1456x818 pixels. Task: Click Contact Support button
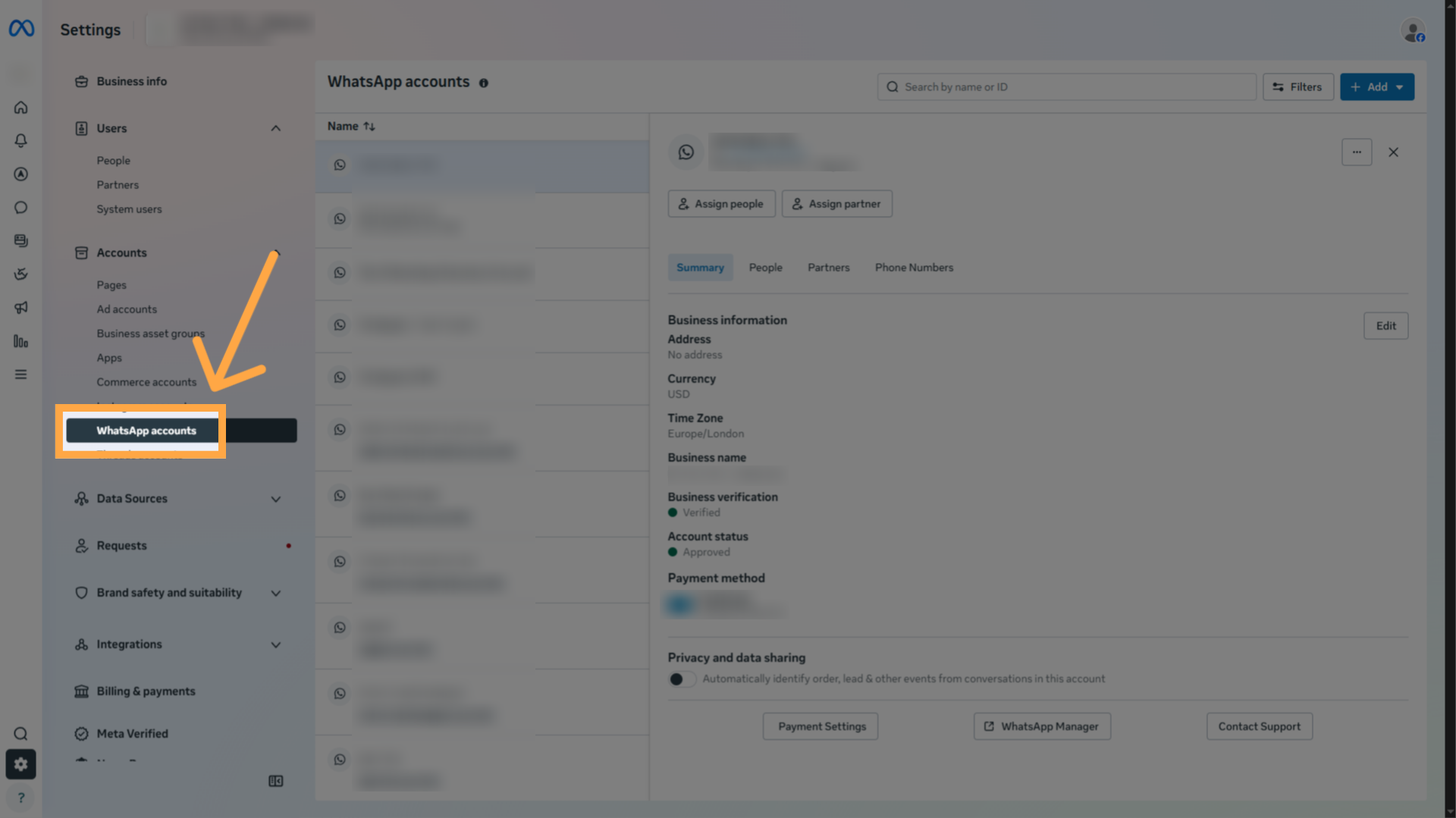(1259, 726)
